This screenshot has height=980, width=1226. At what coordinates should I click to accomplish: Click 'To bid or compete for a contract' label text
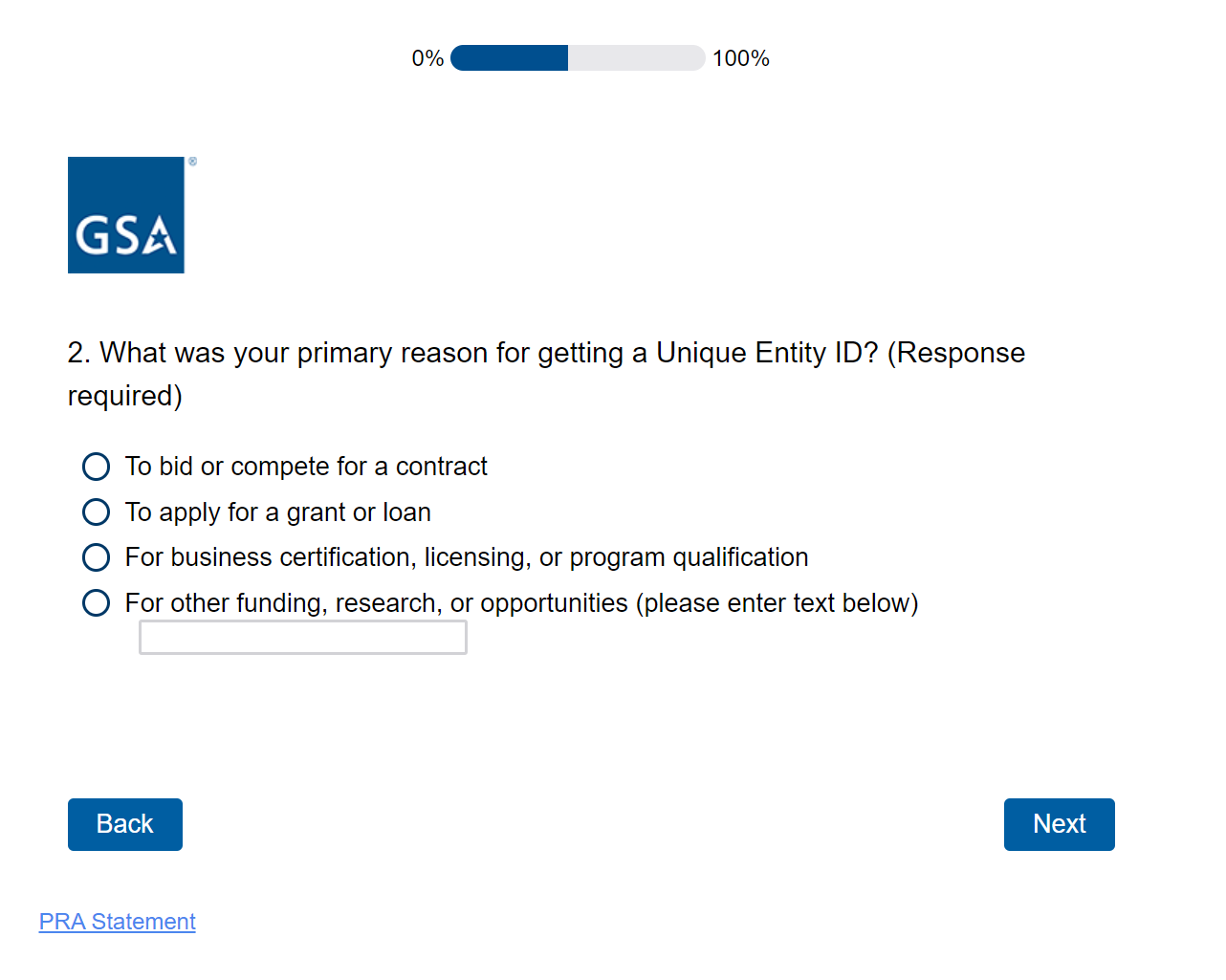(x=306, y=467)
